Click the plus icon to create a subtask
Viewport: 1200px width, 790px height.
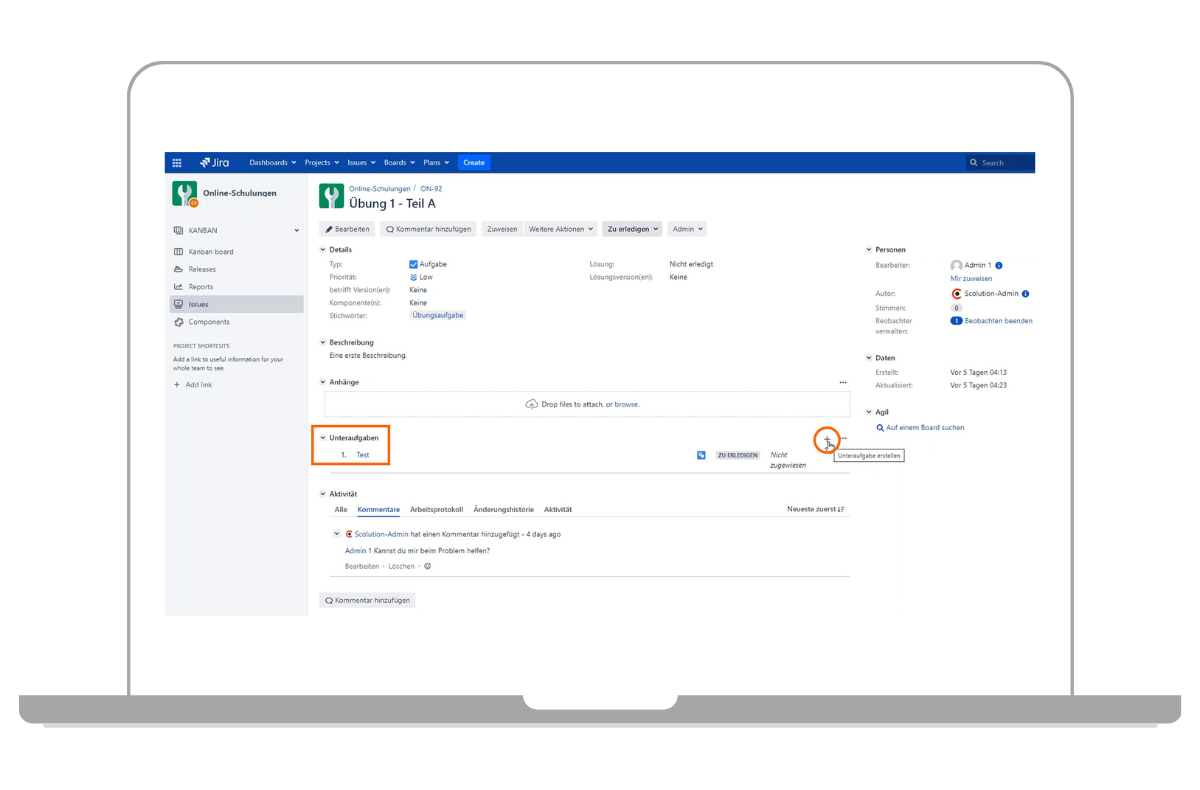(827, 438)
